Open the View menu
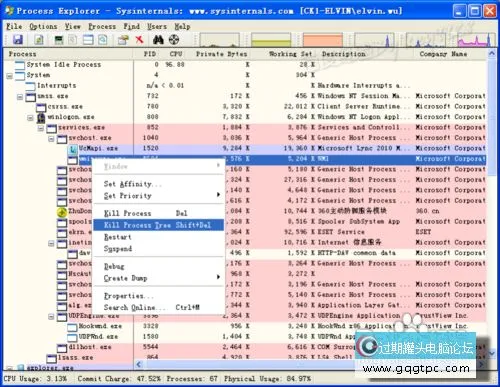 click(72, 26)
